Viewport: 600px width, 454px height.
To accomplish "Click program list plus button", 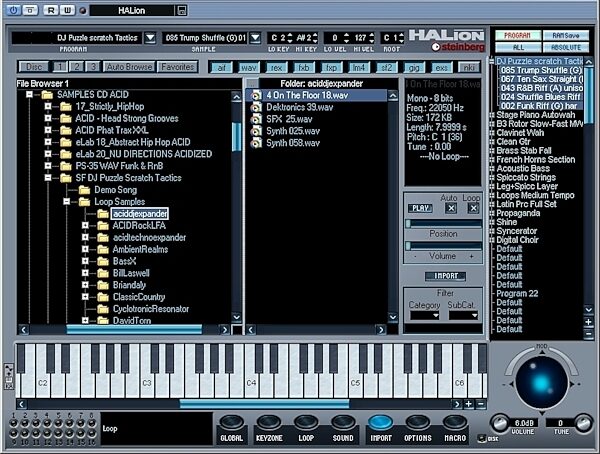I will point(589,322).
